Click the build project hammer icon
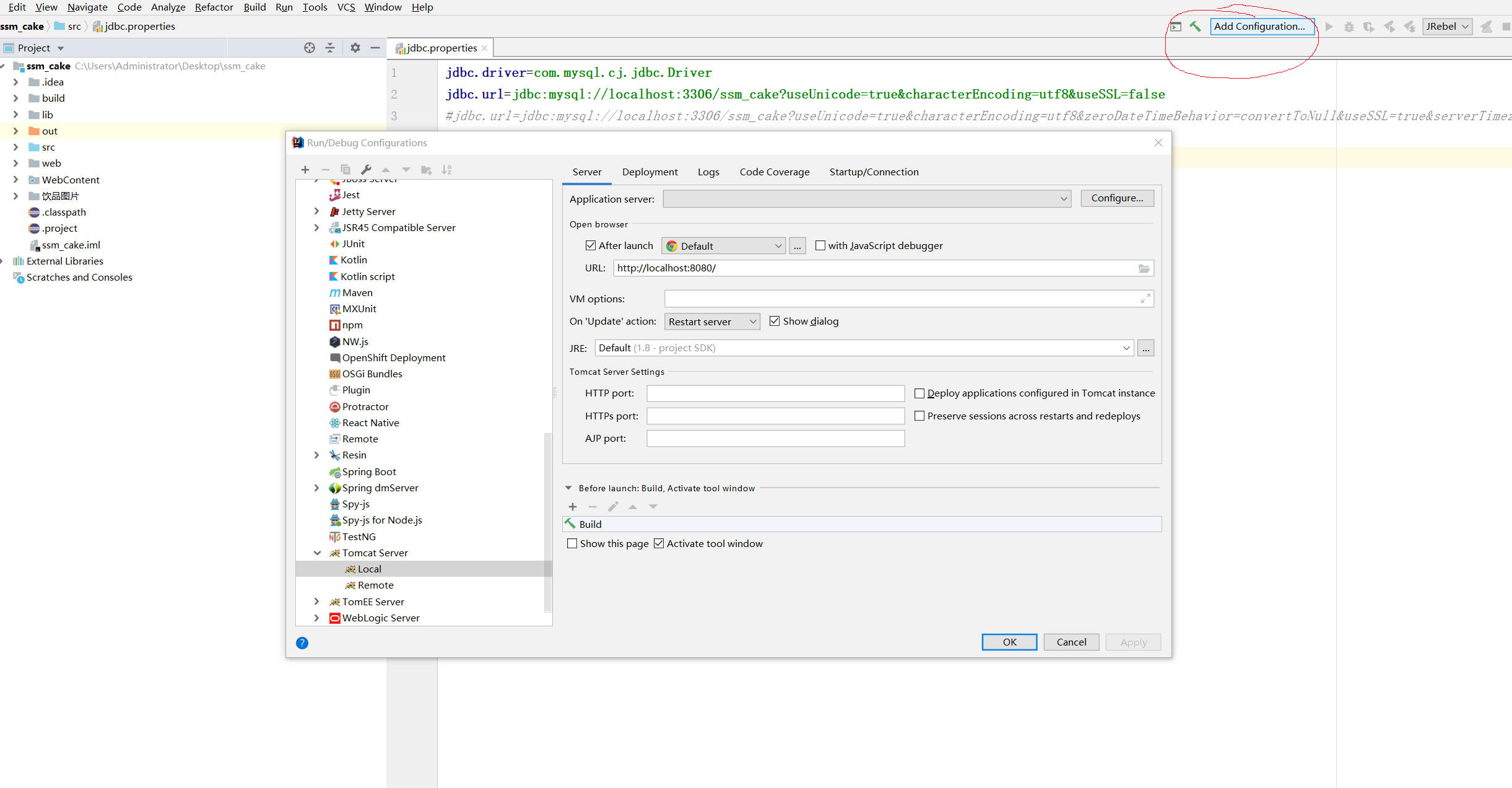The width and height of the screenshot is (1512, 788). click(x=1196, y=26)
